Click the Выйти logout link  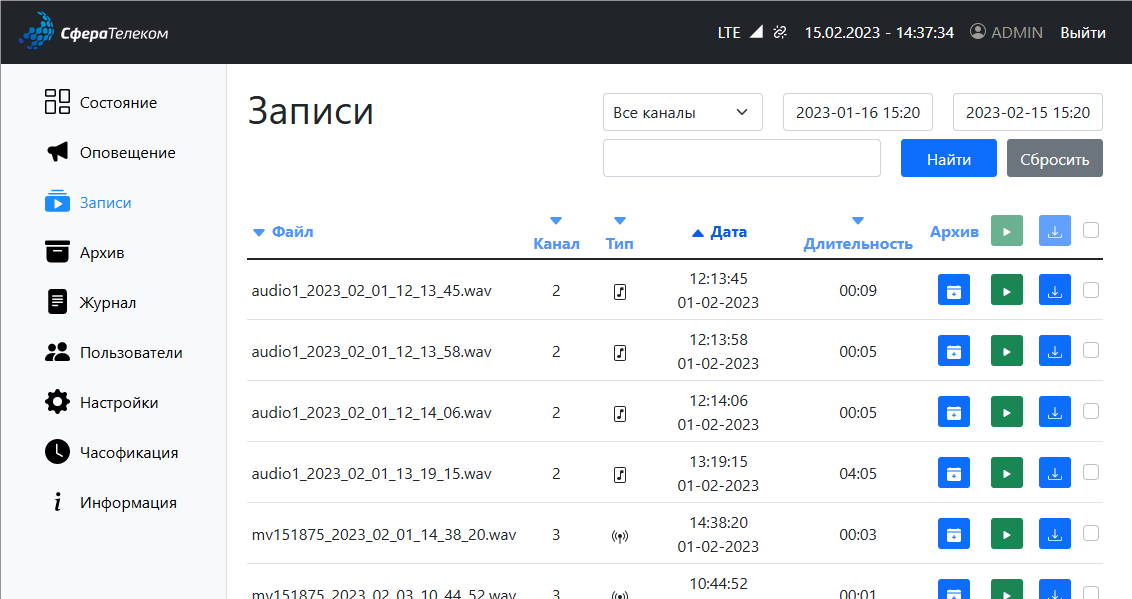(x=1083, y=32)
